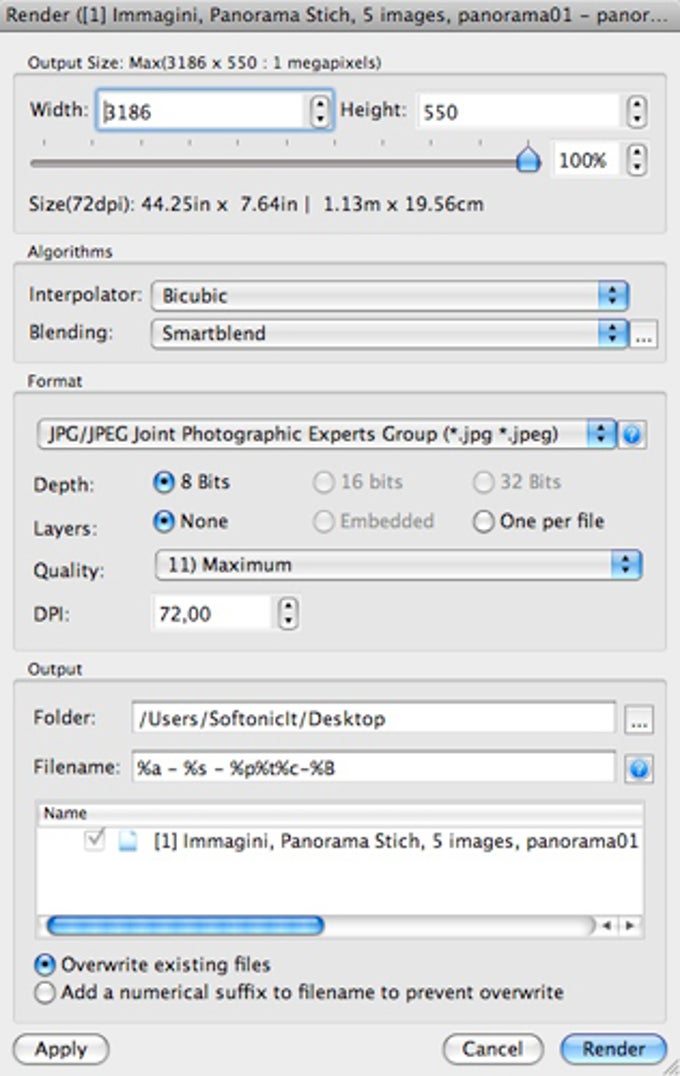
Task: Click the Cancel button
Action: pyautogui.click(x=493, y=1049)
